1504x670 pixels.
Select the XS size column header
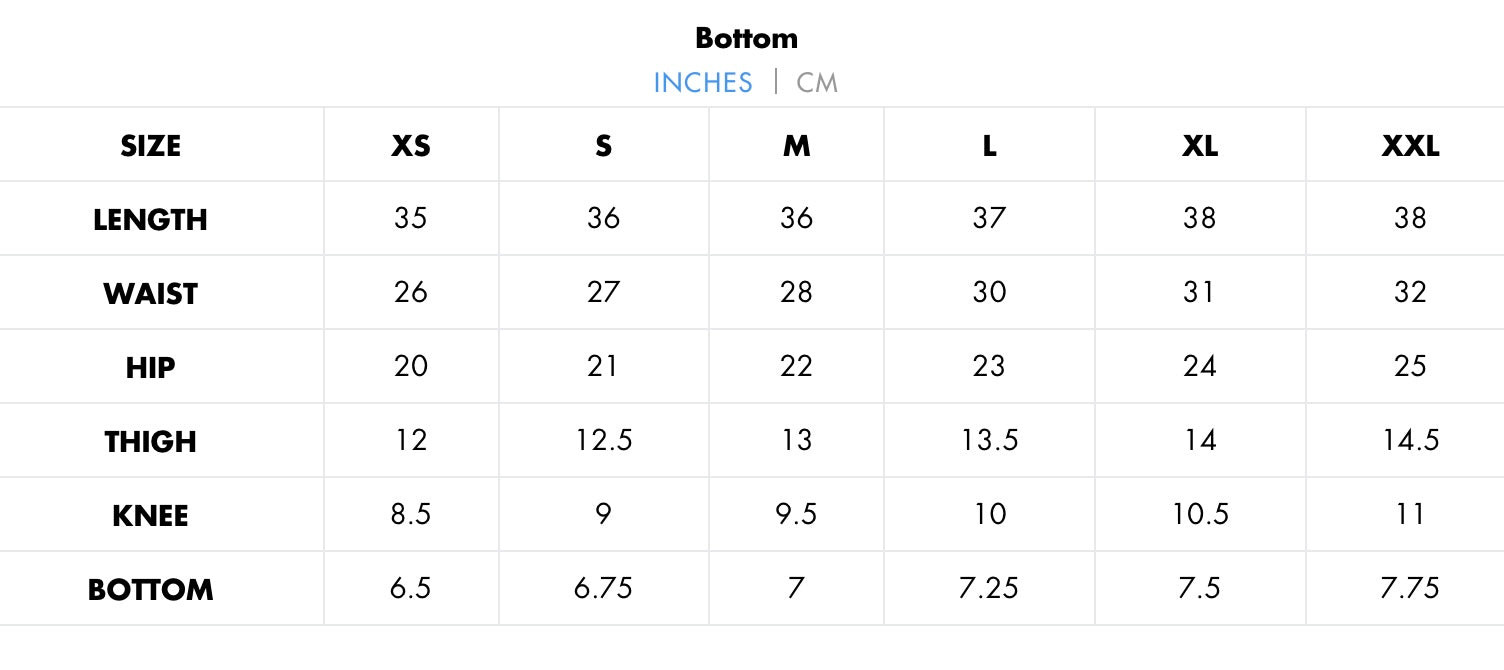(x=410, y=146)
